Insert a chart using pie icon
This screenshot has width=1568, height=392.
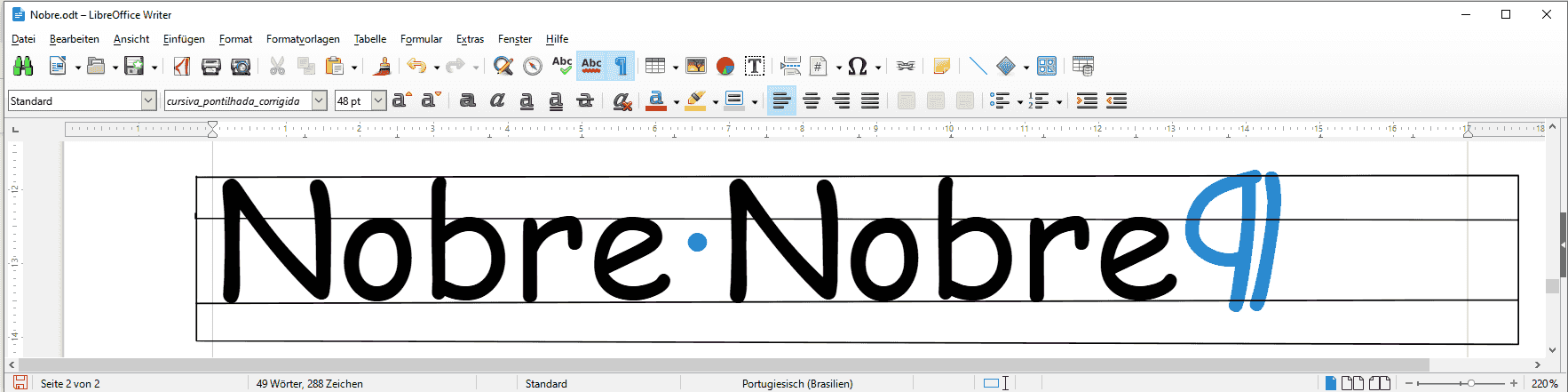coord(725,66)
